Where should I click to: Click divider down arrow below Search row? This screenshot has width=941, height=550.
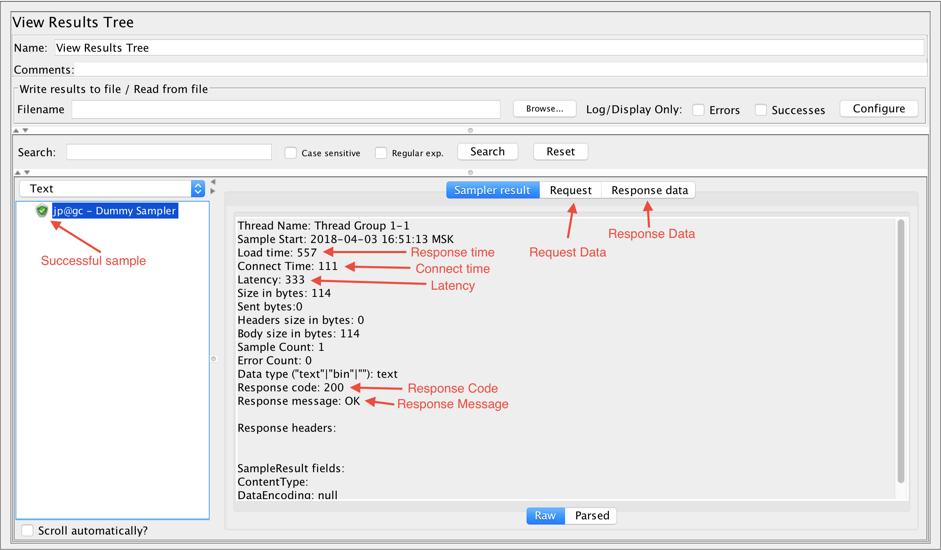pyautogui.click(x=26, y=172)
